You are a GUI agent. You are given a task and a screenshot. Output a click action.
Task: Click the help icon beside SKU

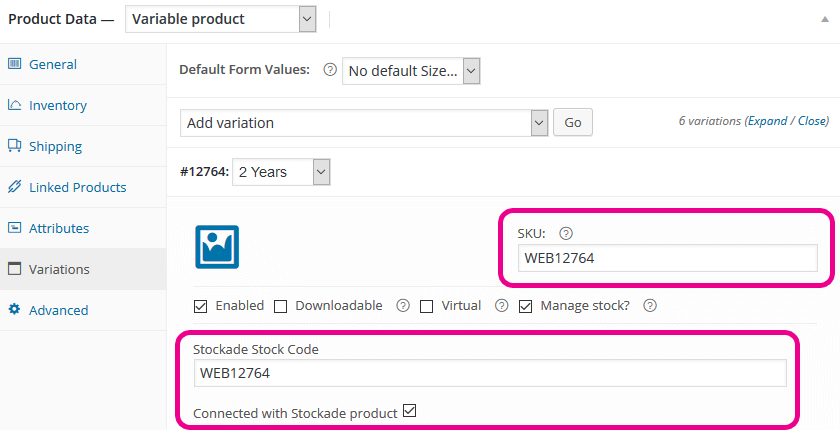(x=566, y=233)
